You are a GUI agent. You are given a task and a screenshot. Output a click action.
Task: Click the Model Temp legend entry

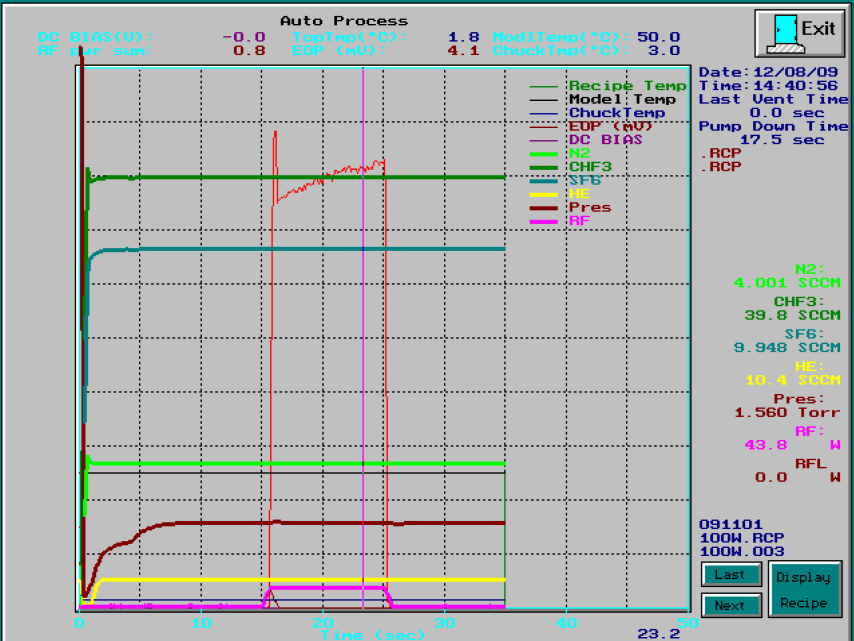pos(622,99)
